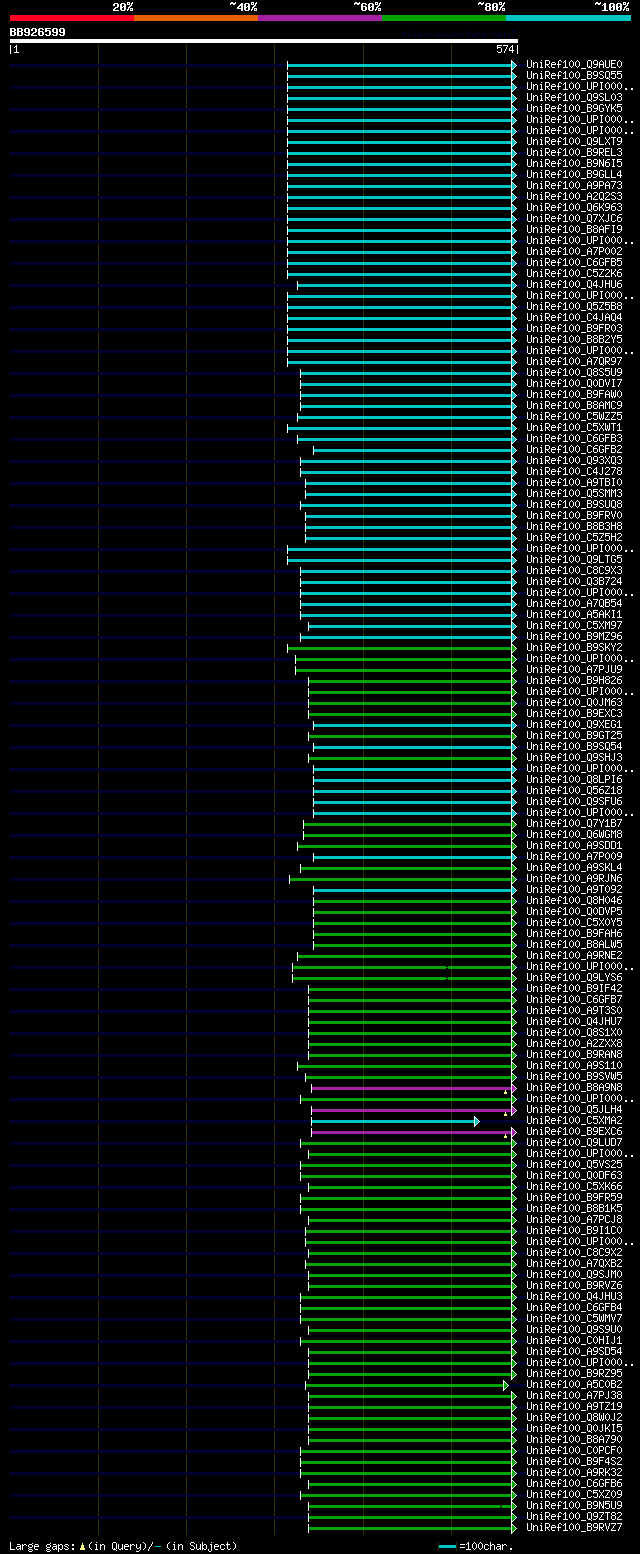Click the magenta alignment bar for B8A9N8
640x1554 pixels.
click(413, 1088)
